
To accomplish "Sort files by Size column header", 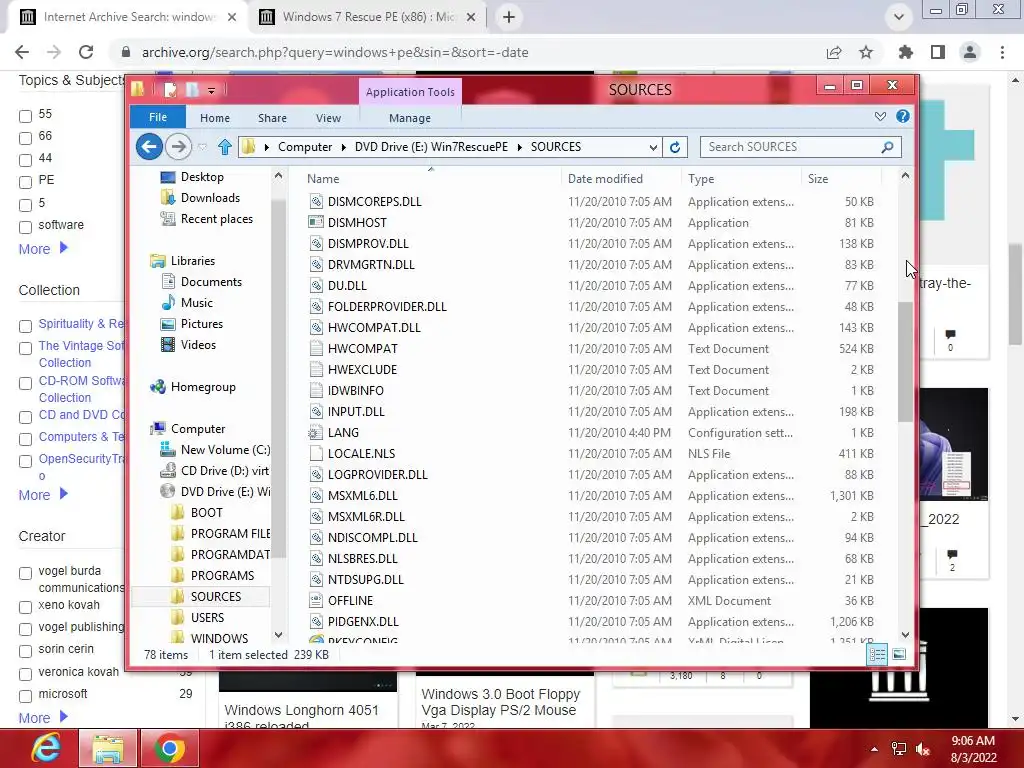I will tap(818, 179).
